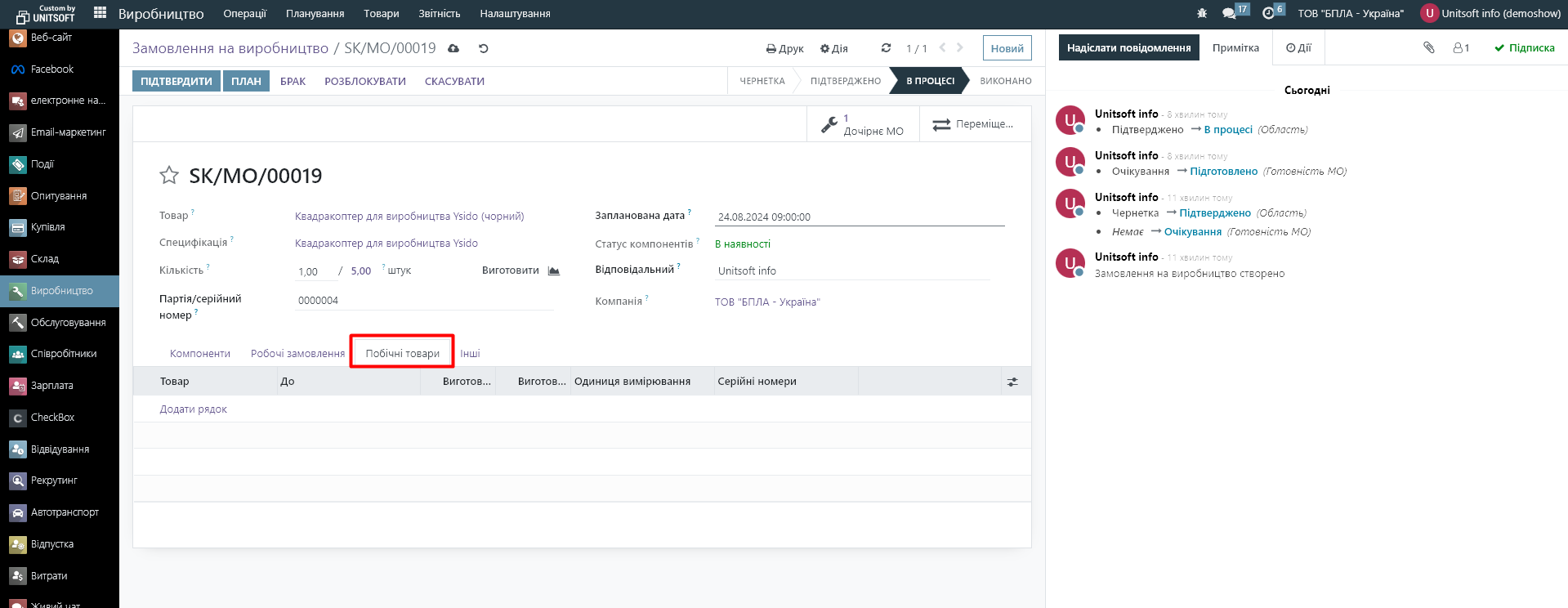Click the cloud save icon
This screenshot has height=608, width=1568.
(453, 48)
